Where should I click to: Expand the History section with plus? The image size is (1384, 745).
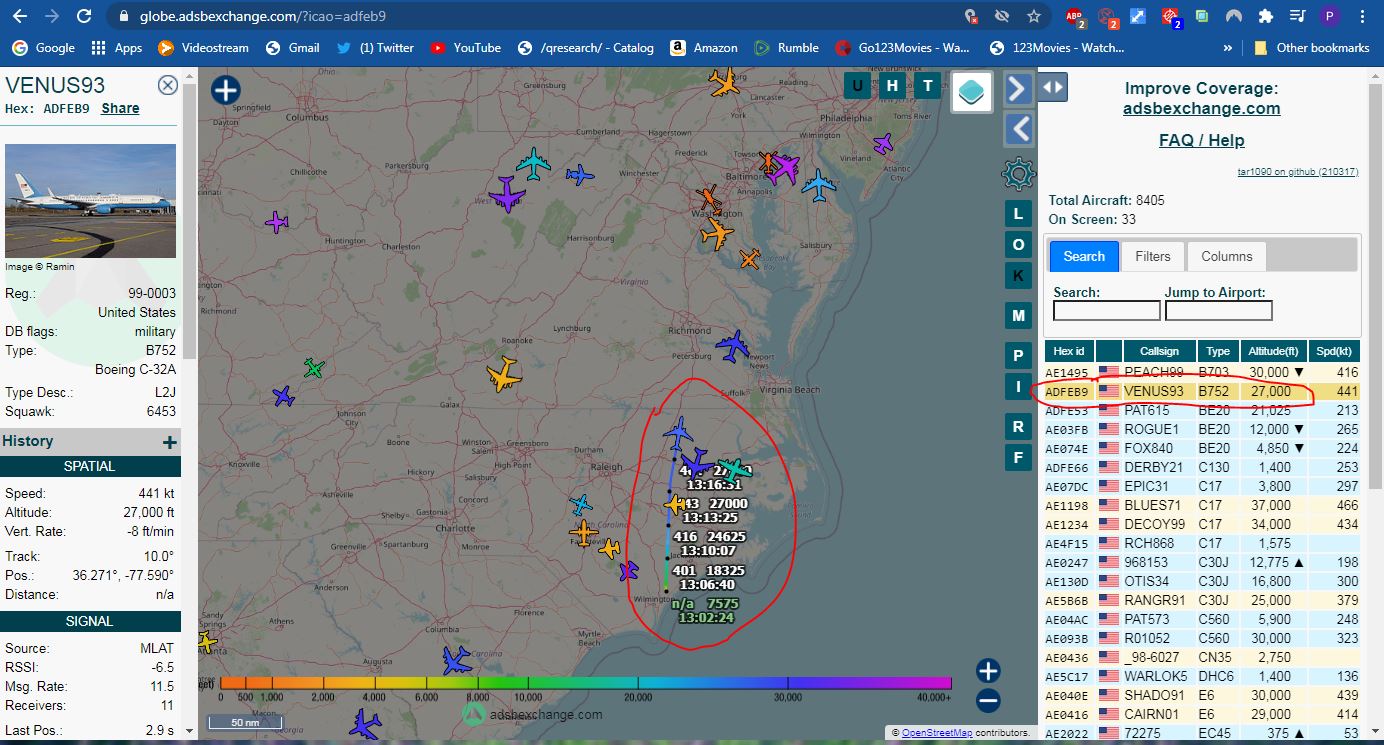(x=170, y=442)
